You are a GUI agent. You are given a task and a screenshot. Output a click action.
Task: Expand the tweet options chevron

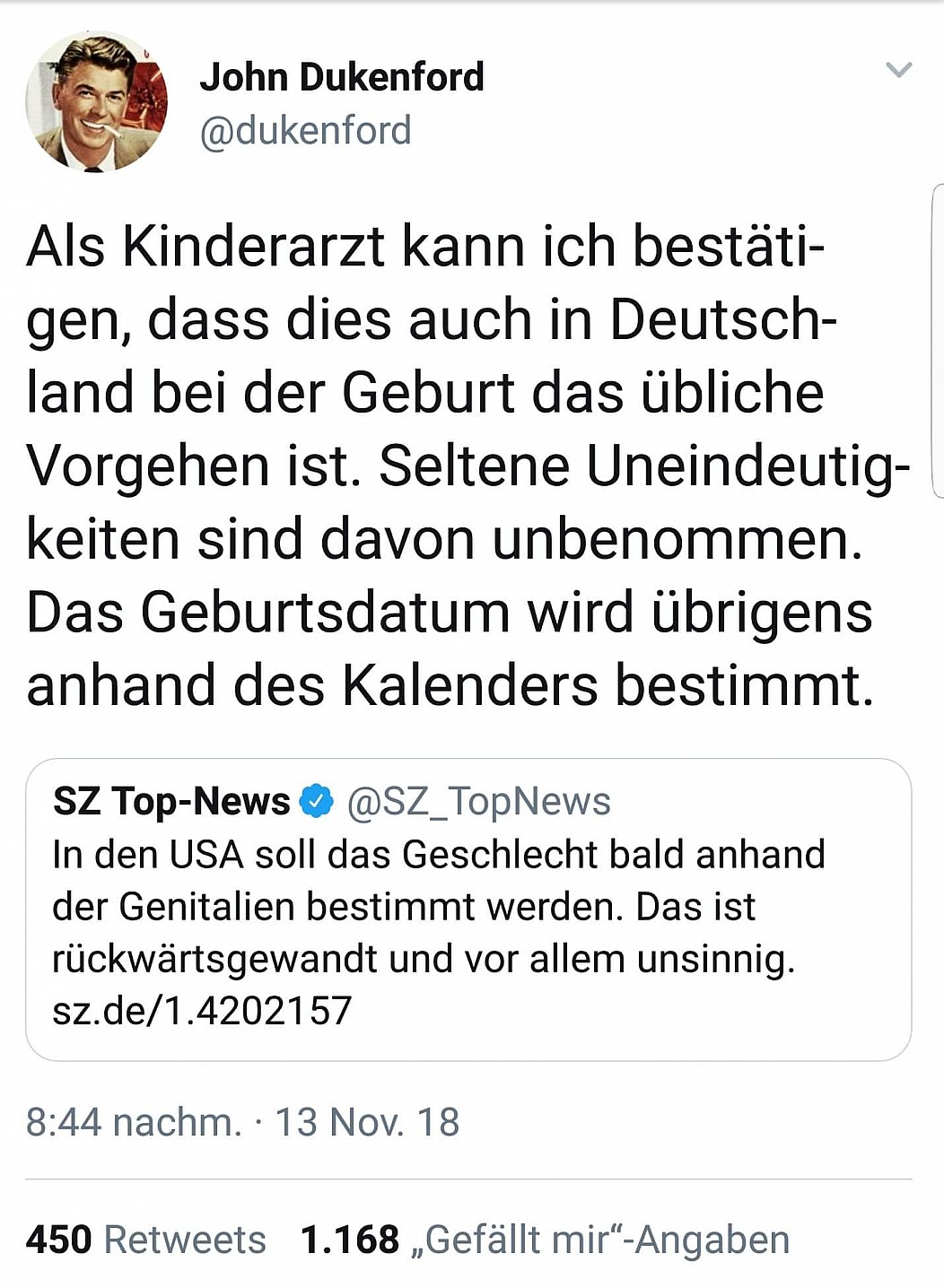pyautogui.click(x=898, y=70)
